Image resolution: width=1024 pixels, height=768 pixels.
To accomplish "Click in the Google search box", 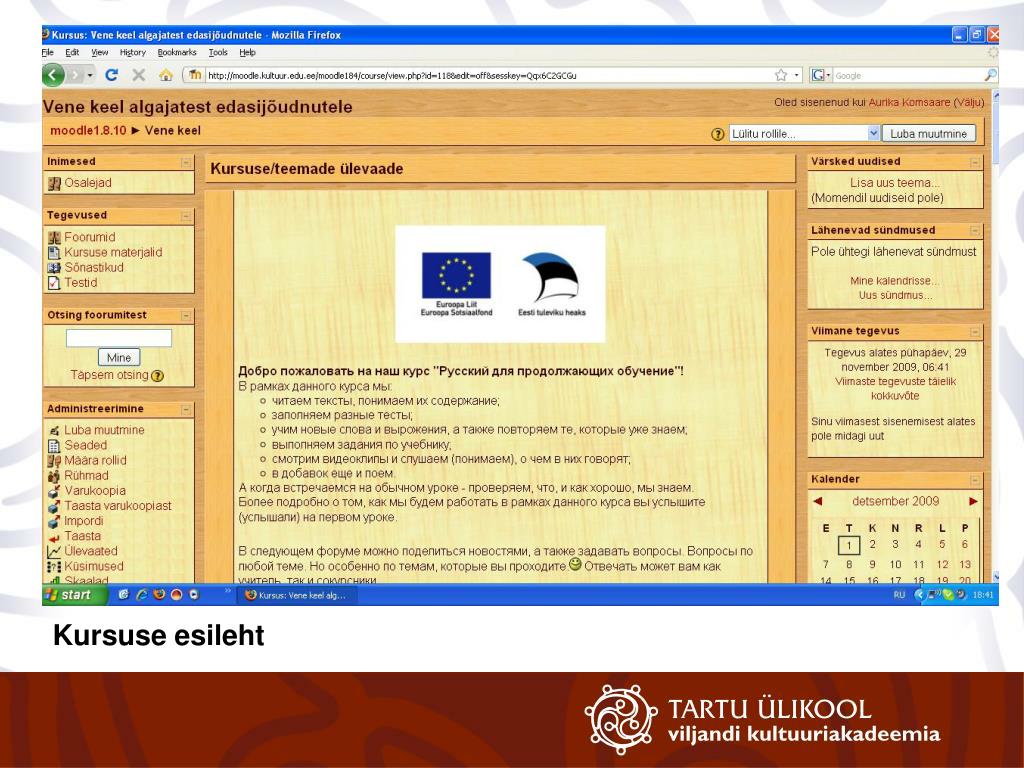I will click(908, 76).
